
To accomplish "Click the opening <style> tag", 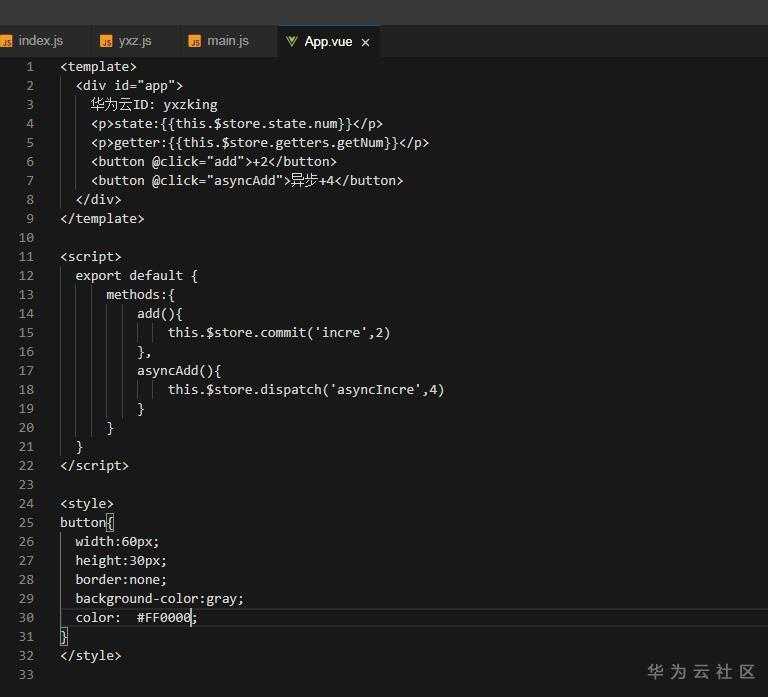I will 87,504.
